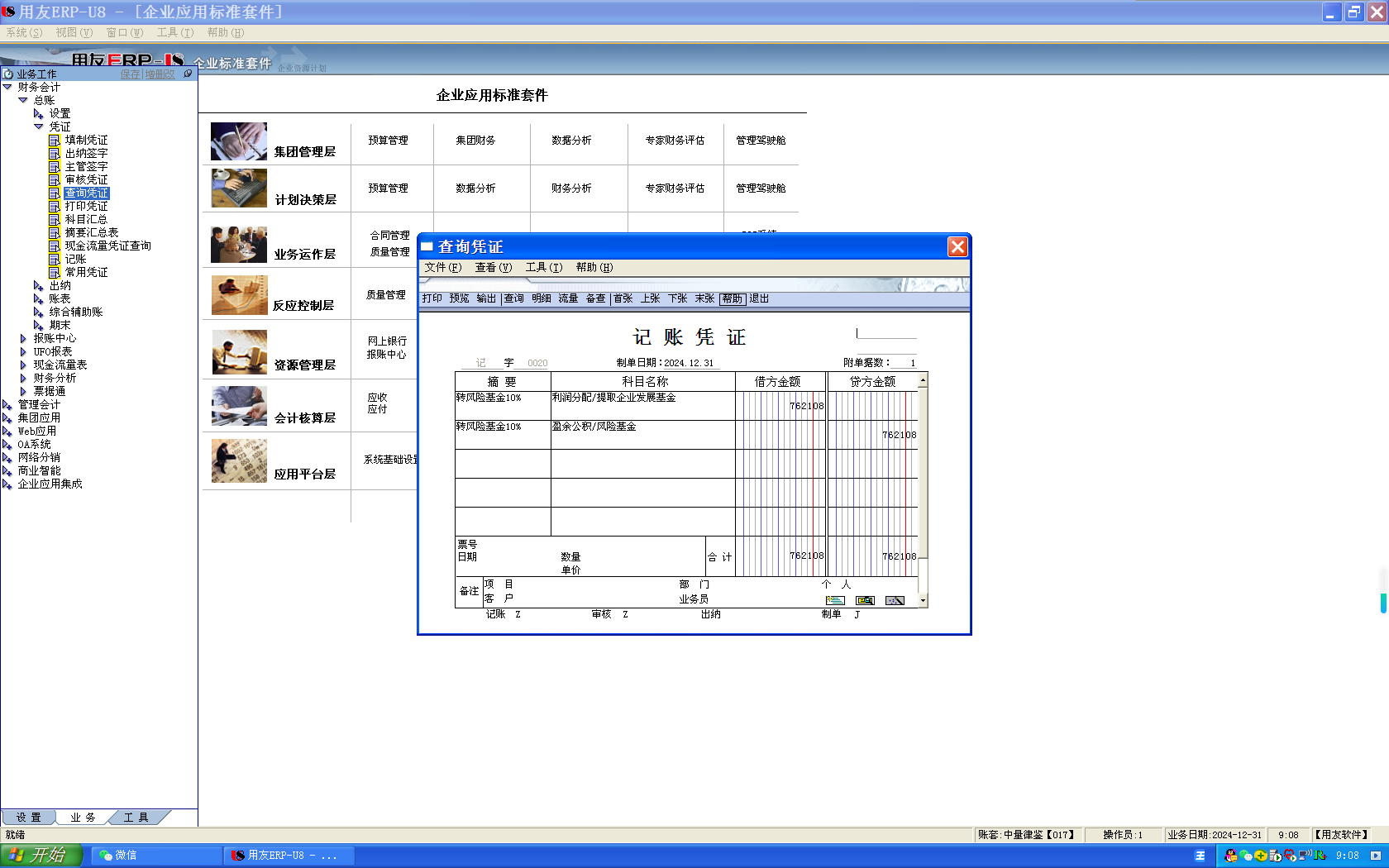Click the 填制凭证 document icon in tree
1389x868 pixels.
pos(55,141)
